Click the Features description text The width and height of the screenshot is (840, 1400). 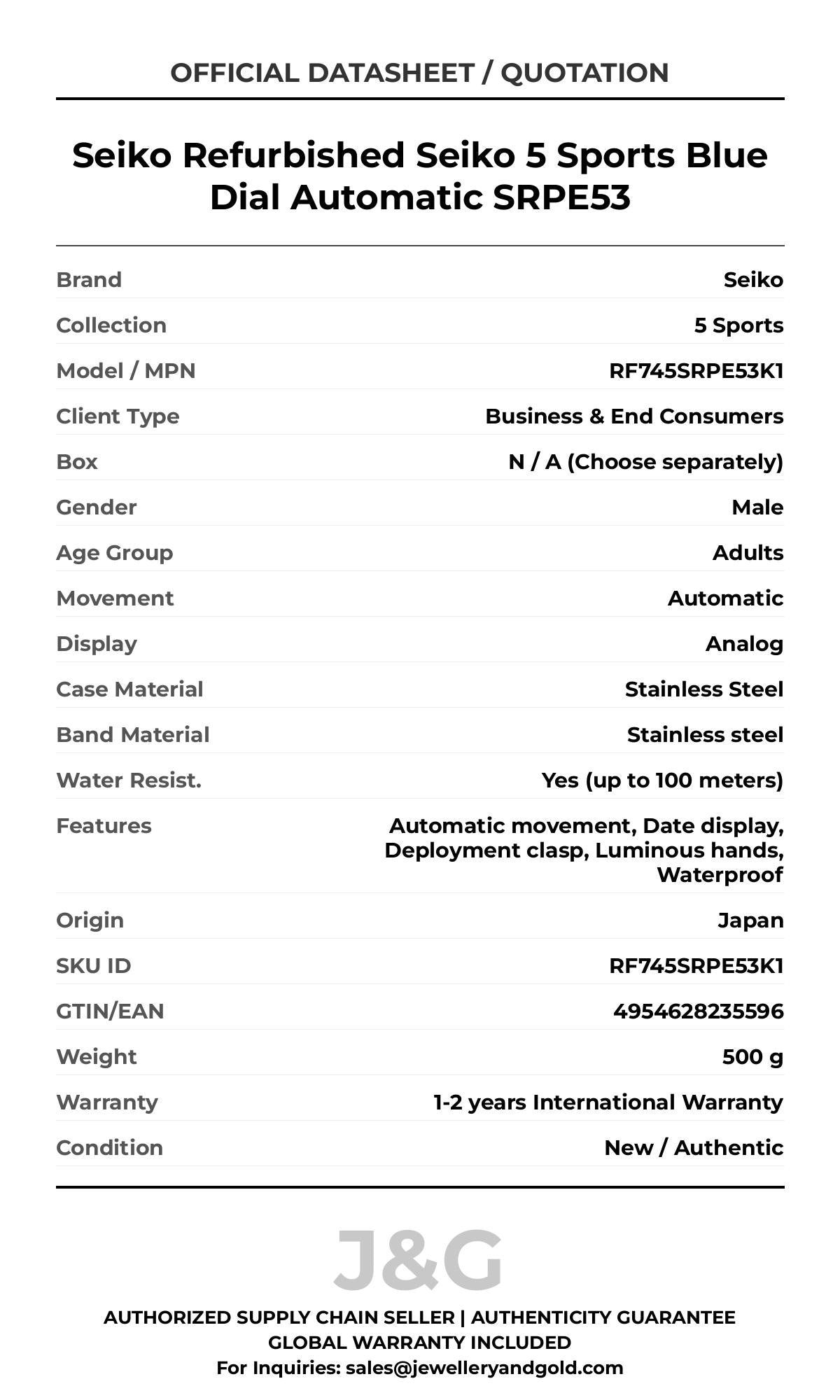[x=584, y=850]
